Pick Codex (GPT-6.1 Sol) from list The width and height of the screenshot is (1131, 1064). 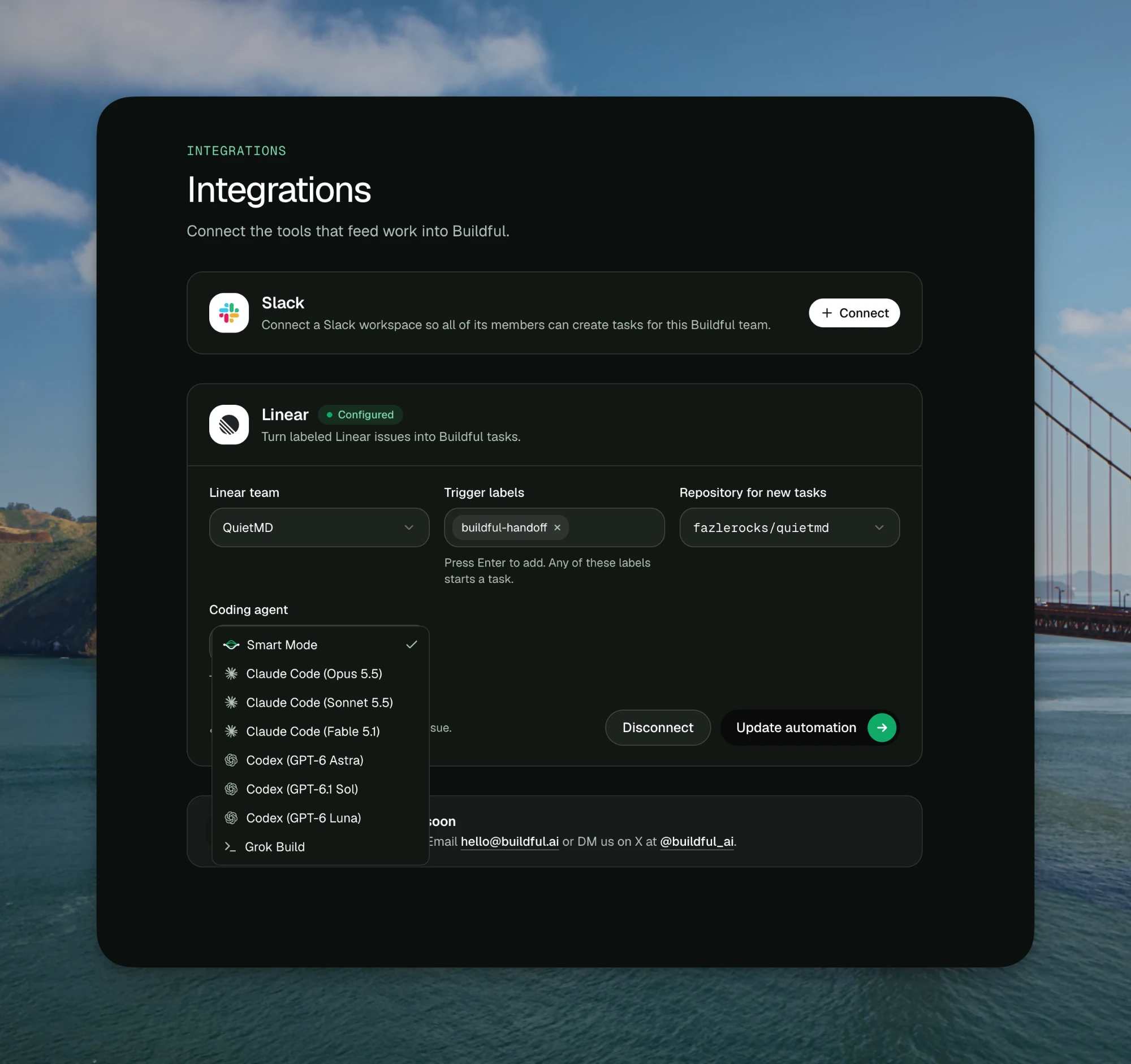click(320, 789)
